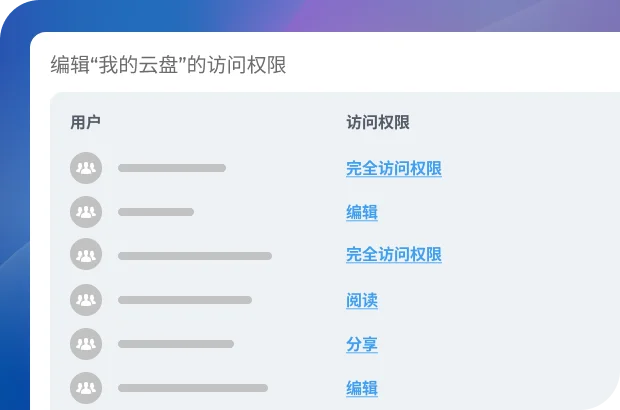Select the third row's user name placeholder
The image size is (620, 410).
[194, 256]
